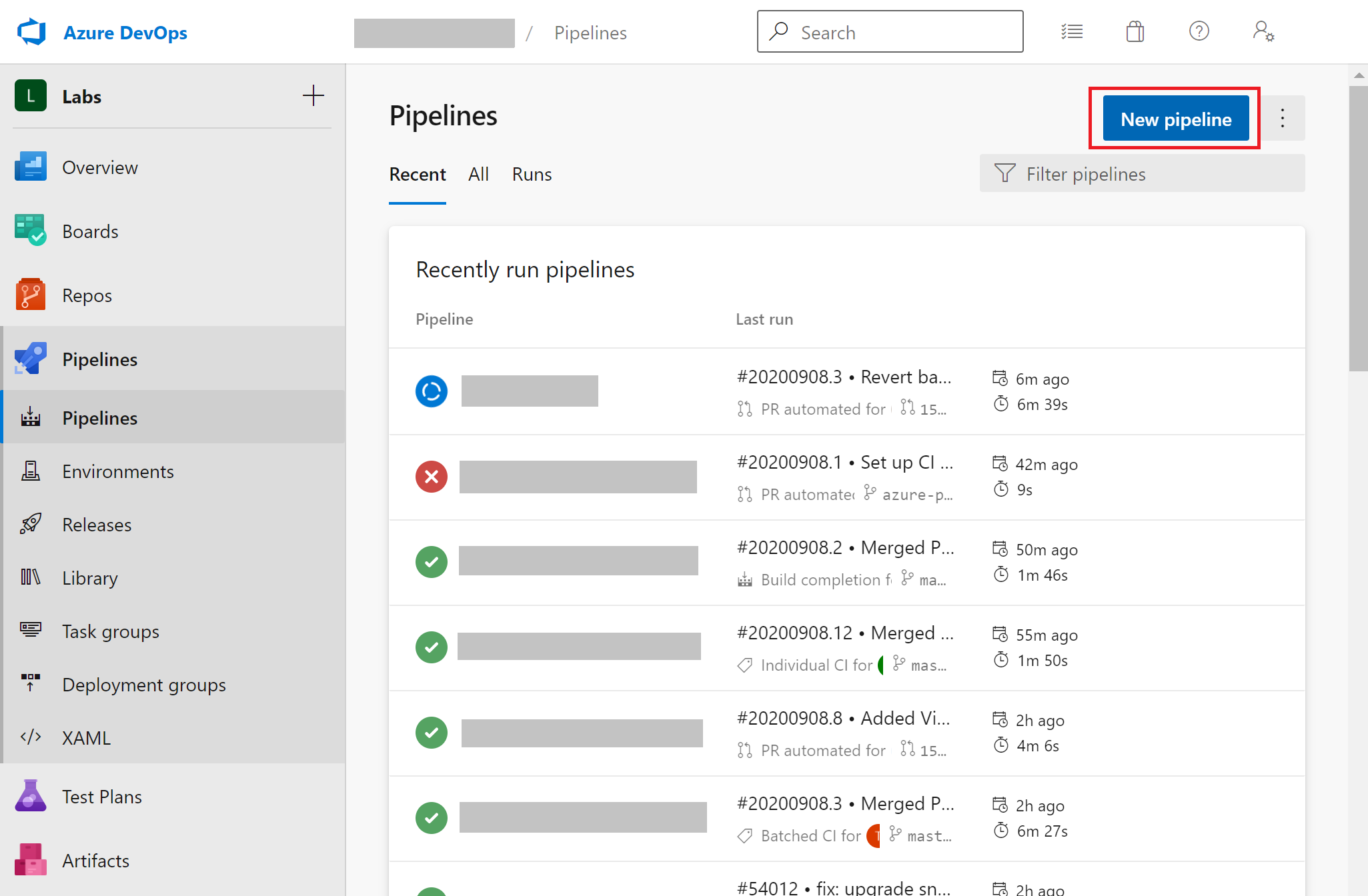Click the 42m ago timestamp
Viewport: 1368px width, 896px height.
[1047, 465]
